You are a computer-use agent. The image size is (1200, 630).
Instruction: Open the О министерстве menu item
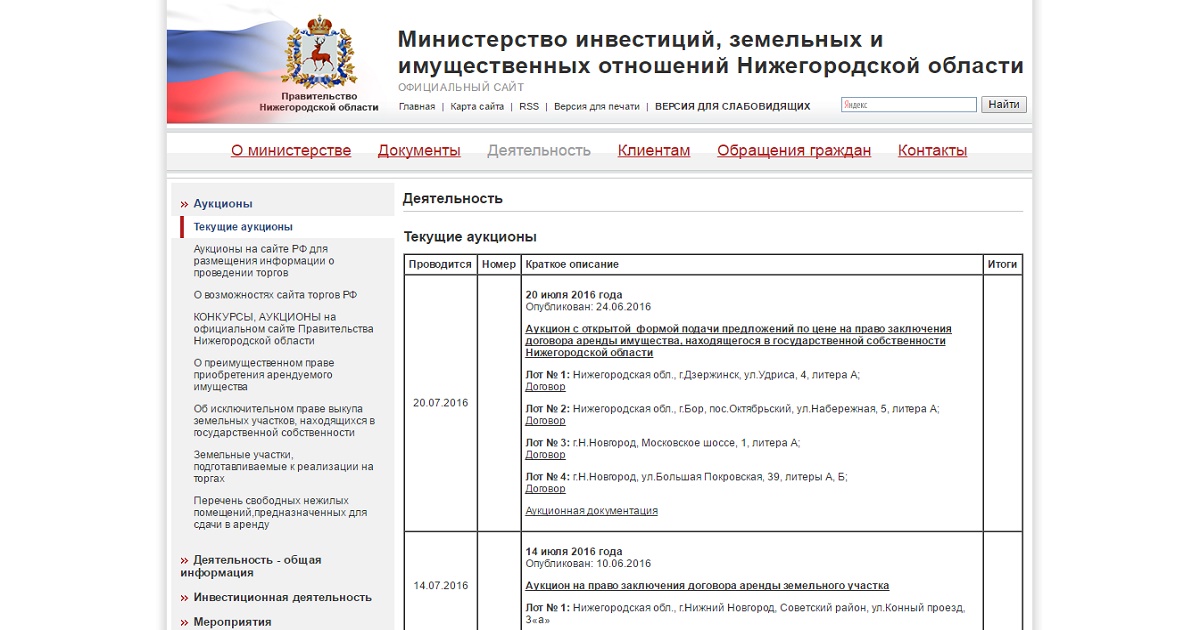click(x=291, y=151)
